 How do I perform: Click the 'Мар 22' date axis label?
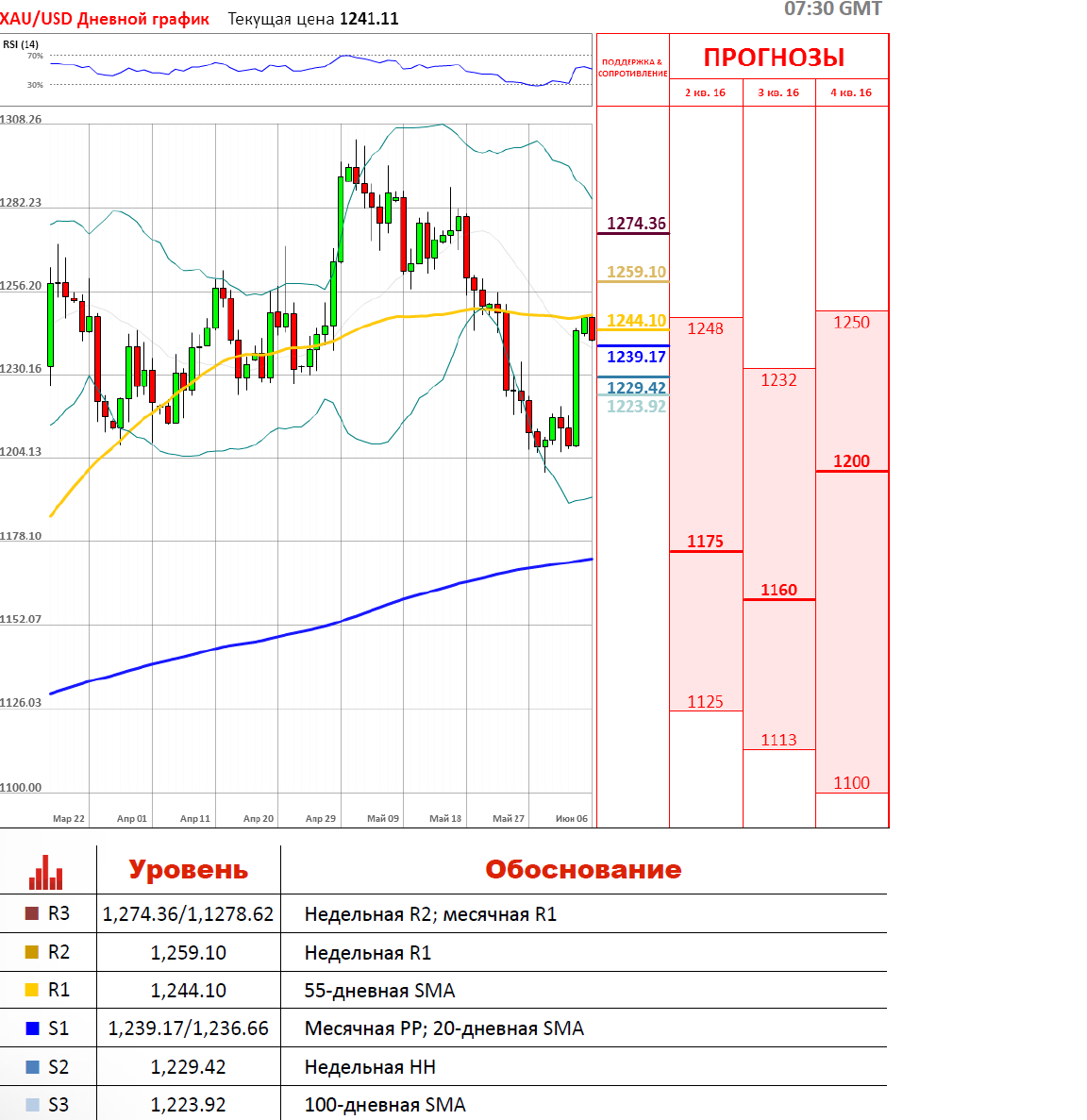tap(69, 819)
